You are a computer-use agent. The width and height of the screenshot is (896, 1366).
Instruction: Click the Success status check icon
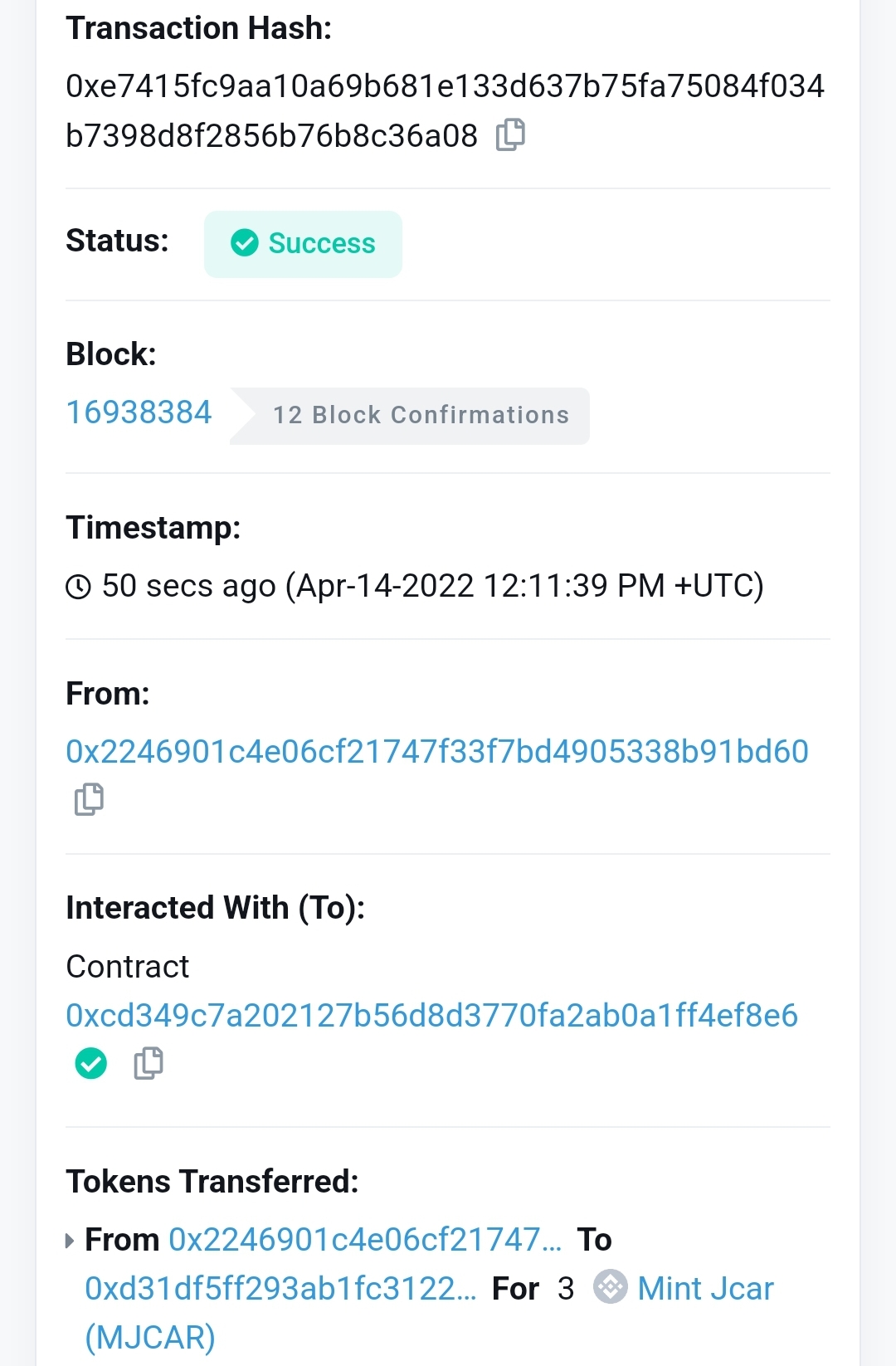(245, 243)
